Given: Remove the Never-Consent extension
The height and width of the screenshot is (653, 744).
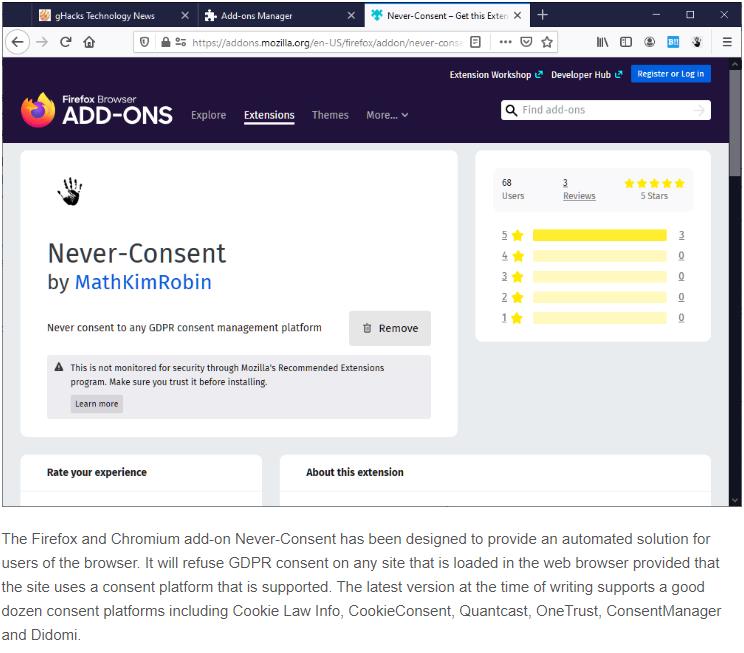Looking at the screenshot, I should tap(390, 328).
